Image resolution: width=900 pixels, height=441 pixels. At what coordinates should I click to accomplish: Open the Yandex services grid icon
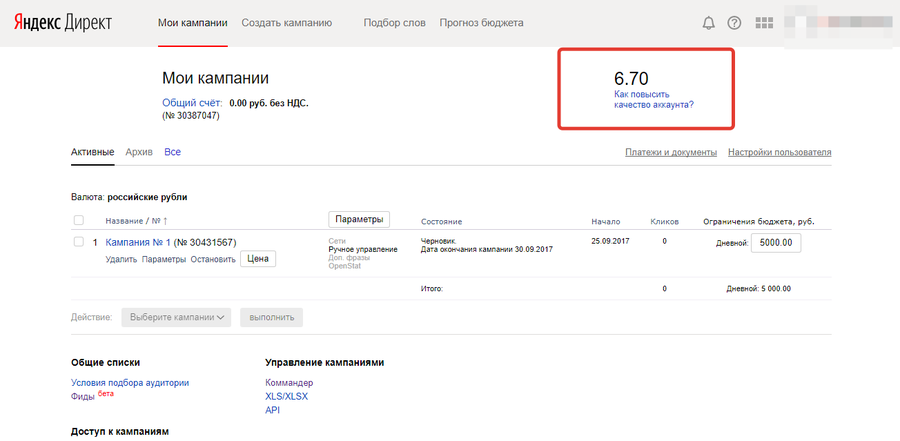click(764, 23)
